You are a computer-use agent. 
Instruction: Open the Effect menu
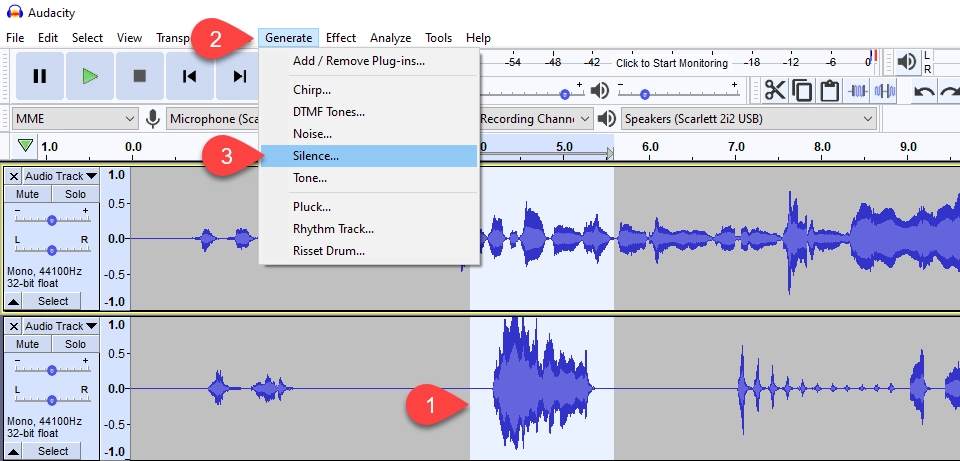coord(340,38)
